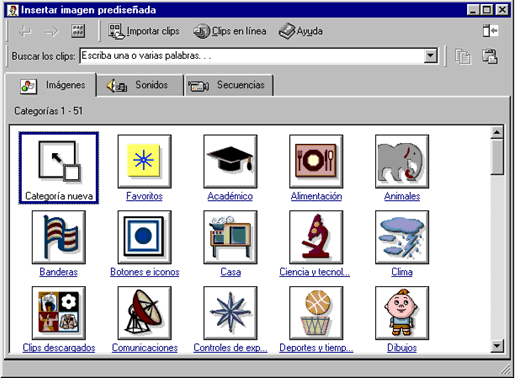515x378 pixels.
Task: Open Ayuda help
Action: (x=301, y=31)
